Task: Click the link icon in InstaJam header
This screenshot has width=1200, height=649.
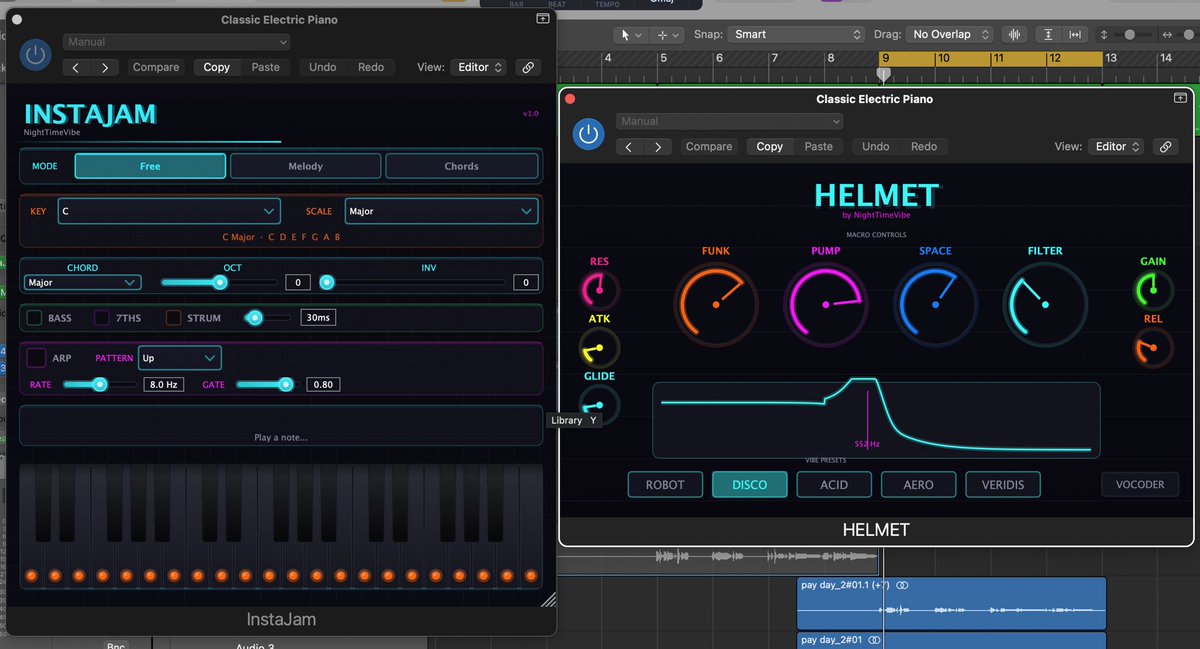Action: pos(528,67)
